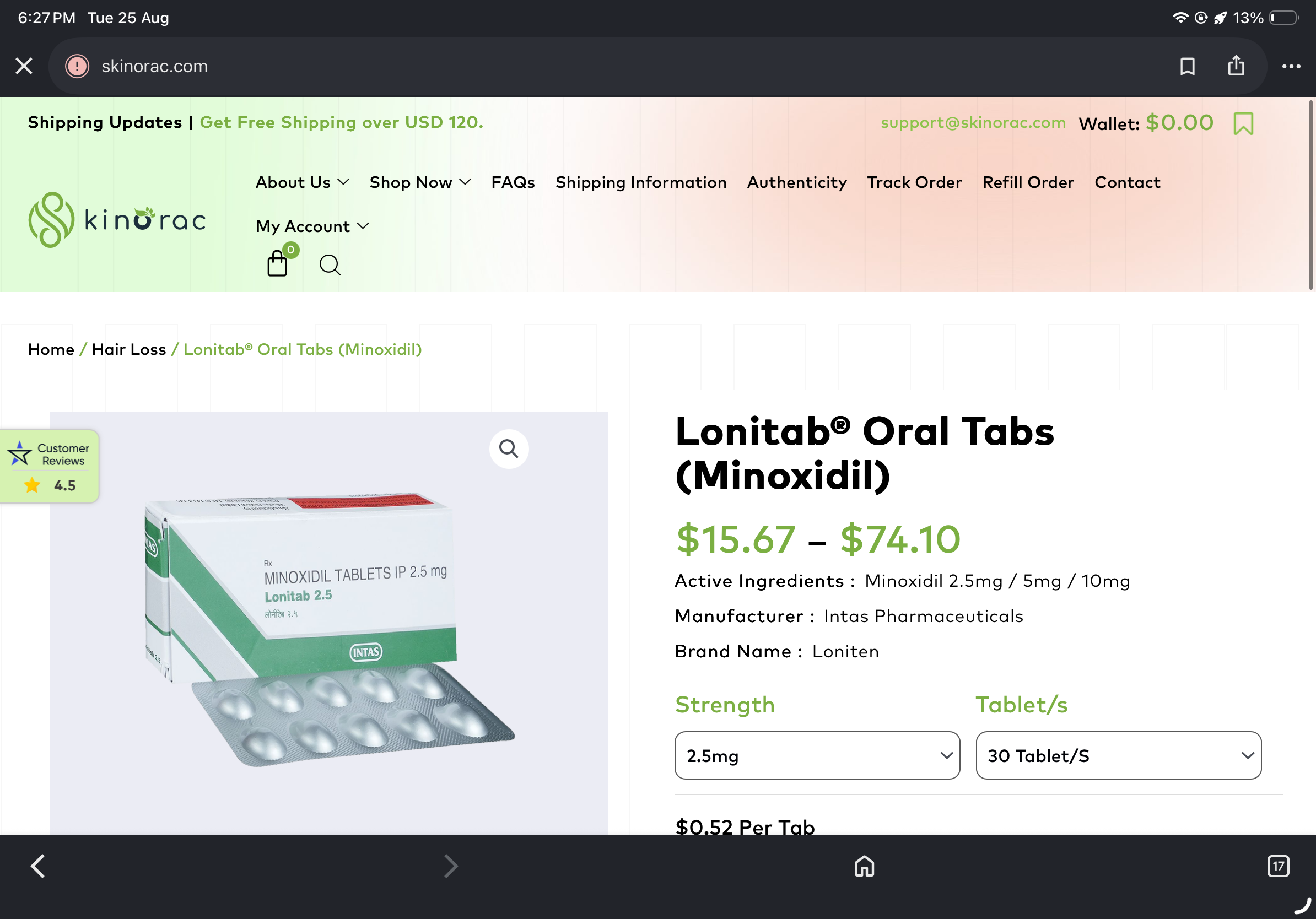This screenshot has height=919, width=1316.
Task: Open the browser three-dot menu
Action: (x=1291, y=67)
